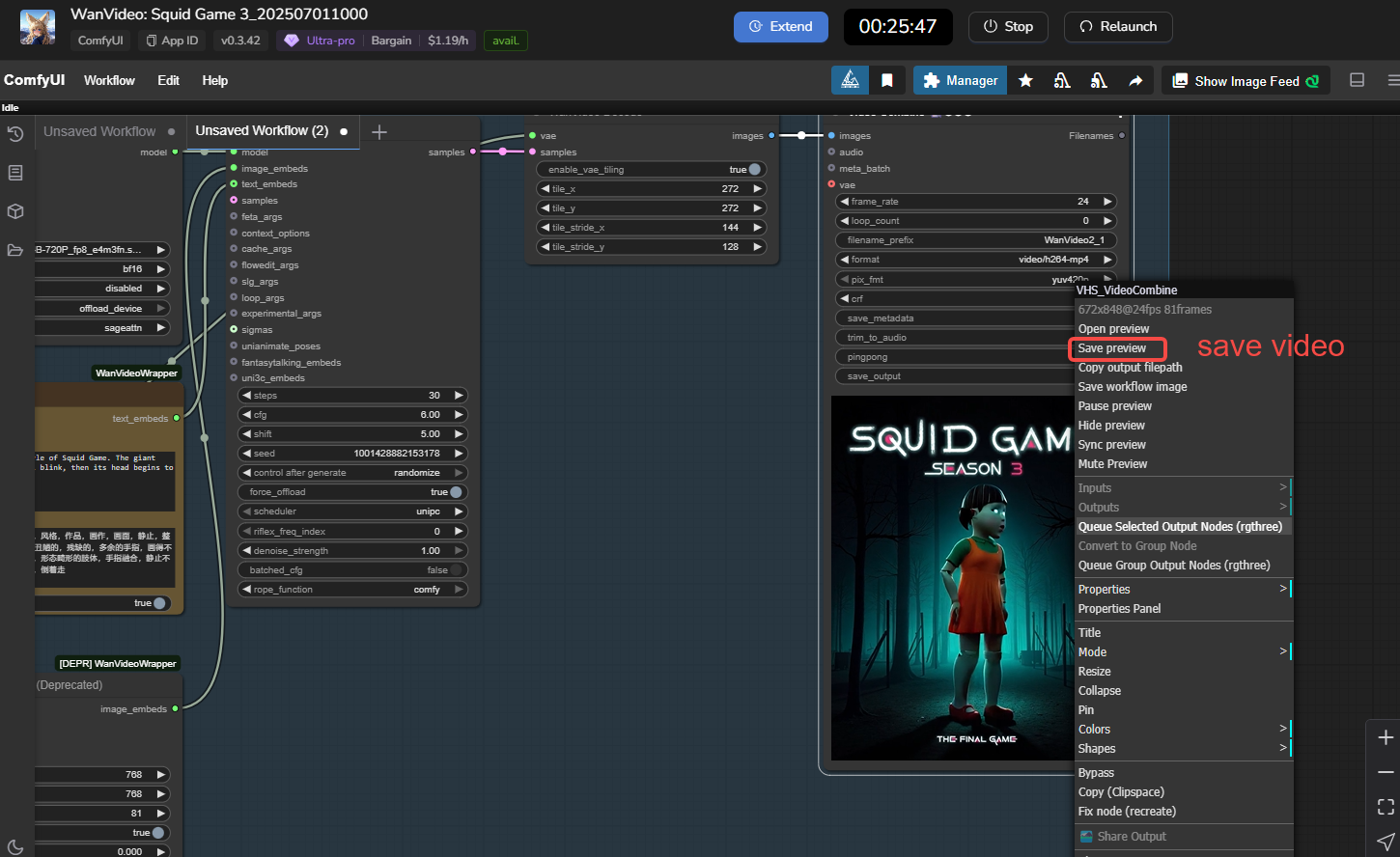Decrease the cfg value arrow
The image size is (1400, 857).
tap(246, 415)
